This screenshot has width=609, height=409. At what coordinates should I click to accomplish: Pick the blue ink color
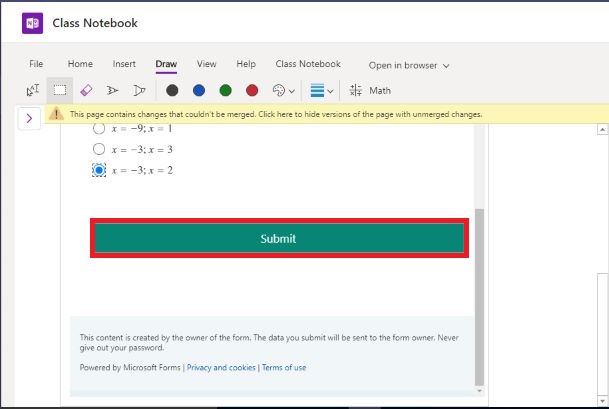[x=199, y=91]
